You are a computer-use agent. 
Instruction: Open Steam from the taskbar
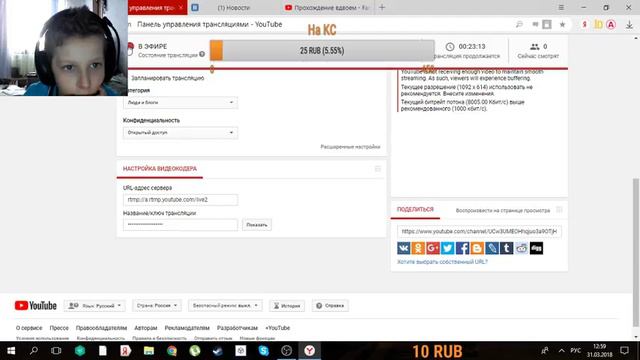point(218,351)
